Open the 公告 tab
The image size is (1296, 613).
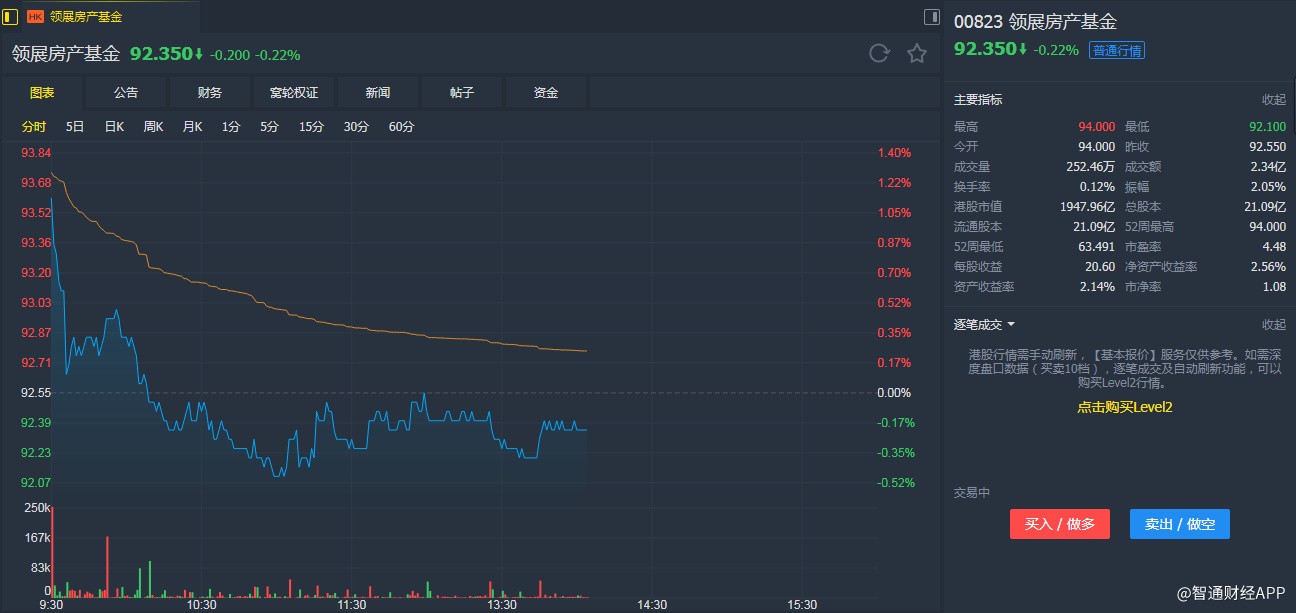[x=126, y=93]
